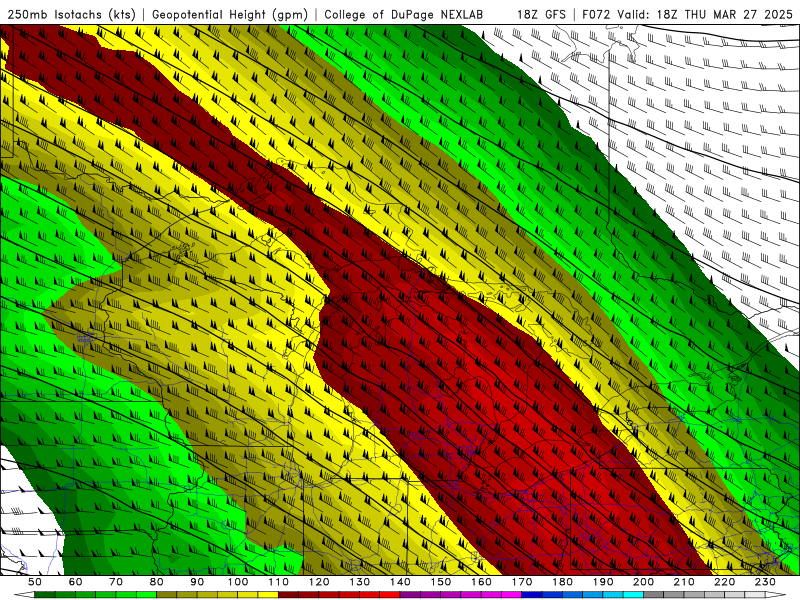Click the '250mb Isotachs (kts)' title text

71,15
